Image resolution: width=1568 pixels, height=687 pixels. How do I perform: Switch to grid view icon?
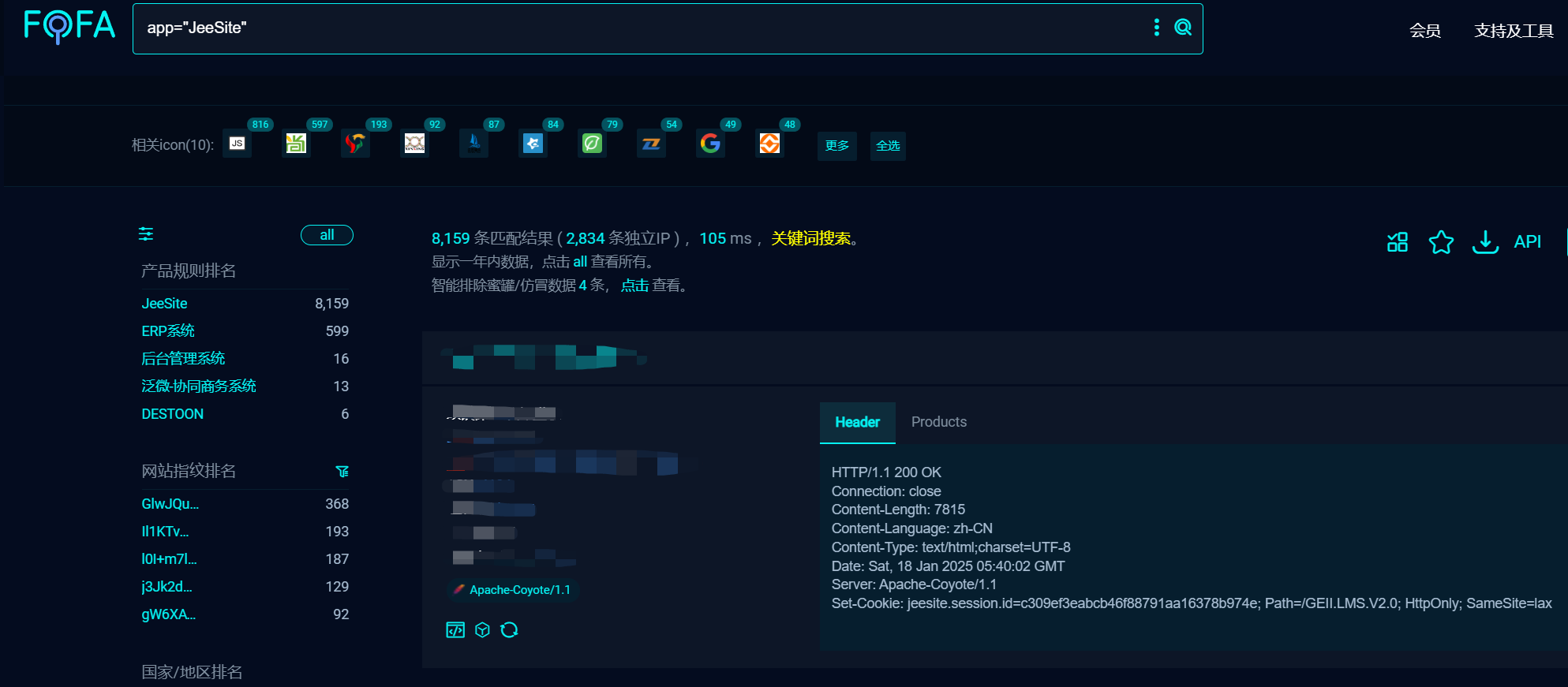pyautogui.click(x=1398, y=242)
